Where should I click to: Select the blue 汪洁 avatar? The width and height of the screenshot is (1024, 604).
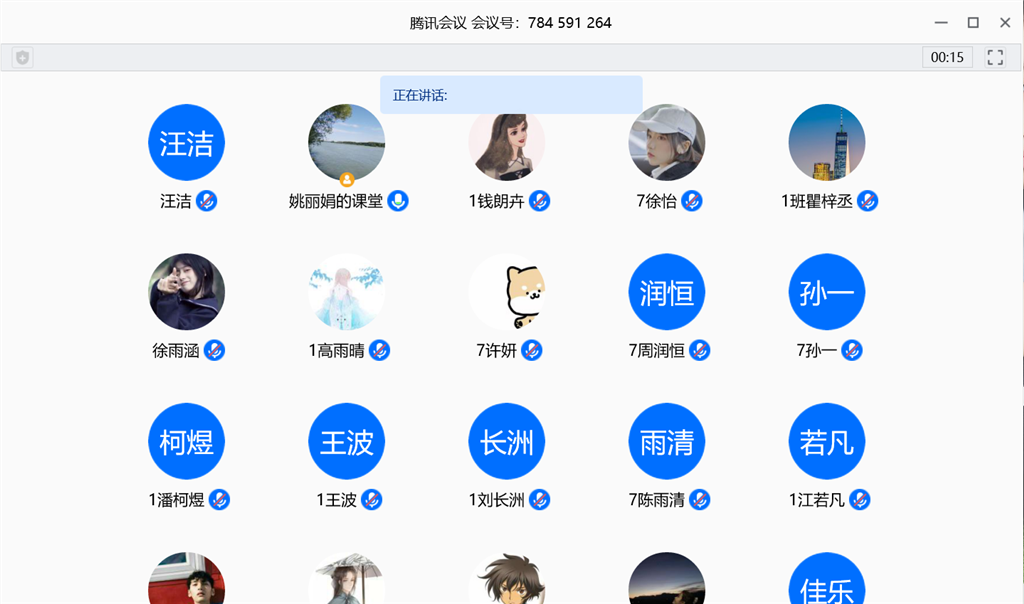pyautogui.click(x=187, y=142)
